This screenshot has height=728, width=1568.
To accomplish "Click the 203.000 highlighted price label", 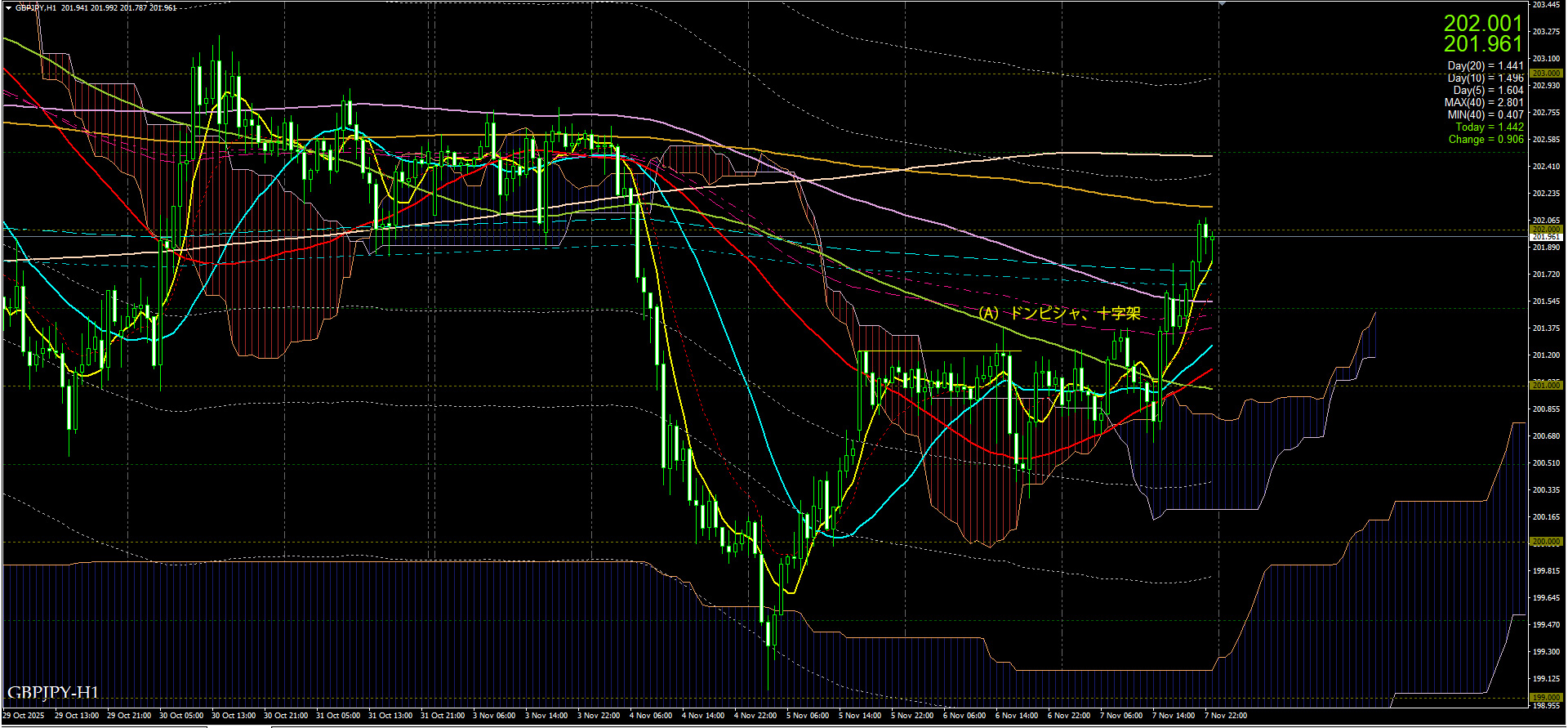I will pos(1546,74).
